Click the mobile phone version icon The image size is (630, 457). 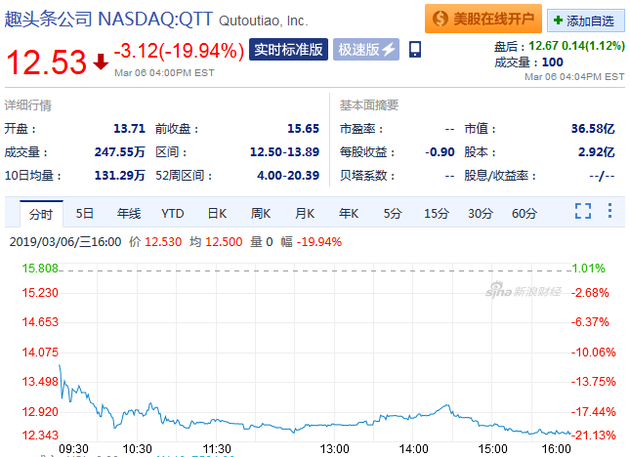coord(415,49)
